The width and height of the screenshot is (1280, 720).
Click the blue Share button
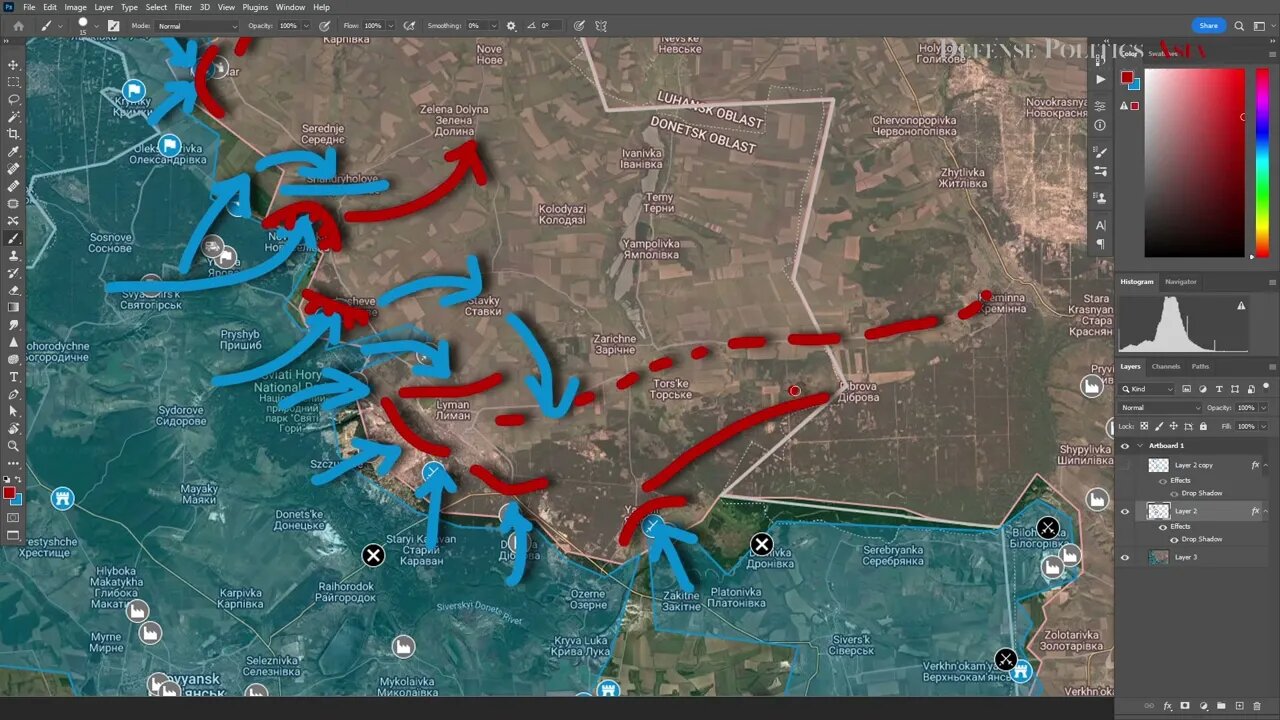(1208, 26)
